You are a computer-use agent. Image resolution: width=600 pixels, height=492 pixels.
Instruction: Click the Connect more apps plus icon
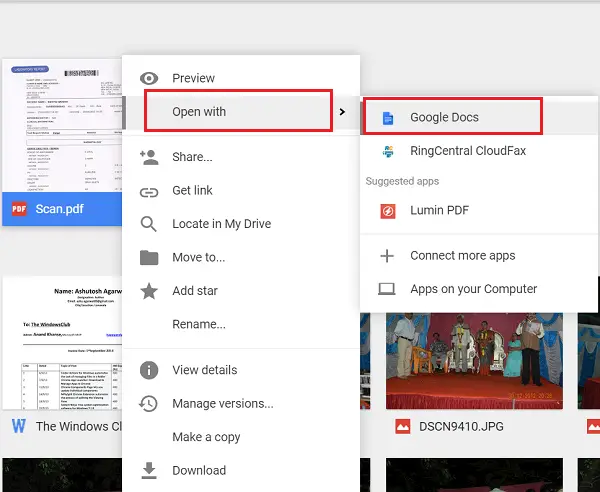387,256
